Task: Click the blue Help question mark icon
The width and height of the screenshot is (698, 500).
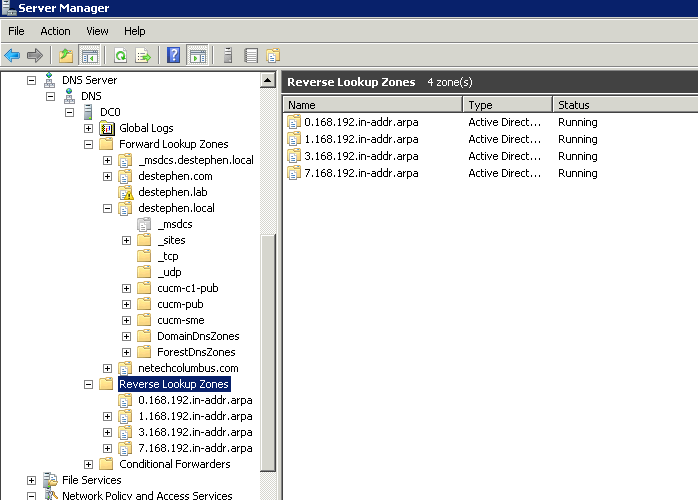Action: tap(174, 56)
